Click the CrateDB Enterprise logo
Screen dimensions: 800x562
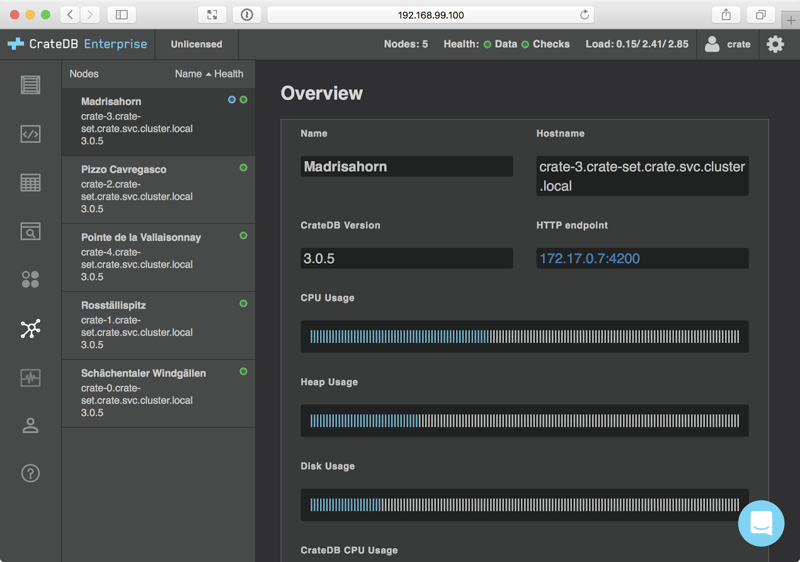[78, 44]
